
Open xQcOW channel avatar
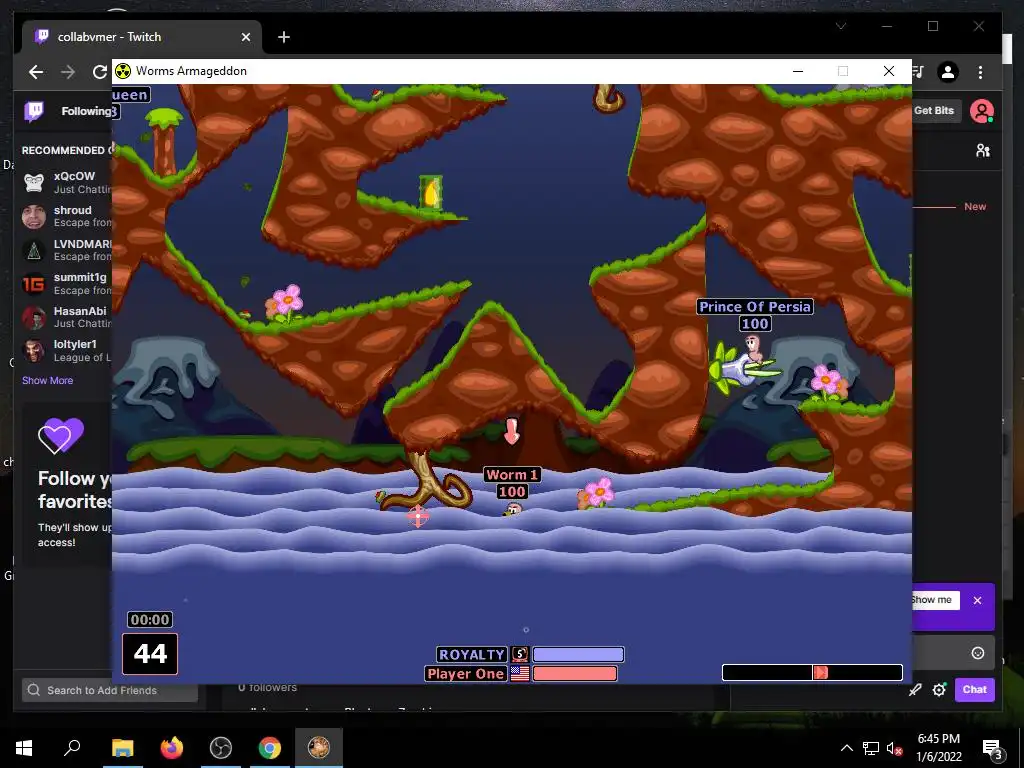[34, 182]
